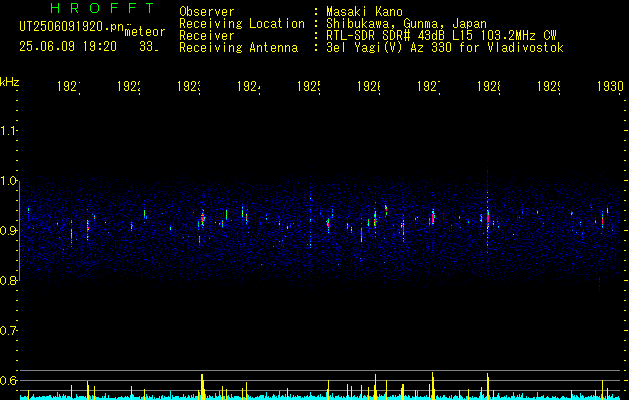Click the 1930 time axis label
The height and width of the screenshot is (400, 629).
pos(610,87)
